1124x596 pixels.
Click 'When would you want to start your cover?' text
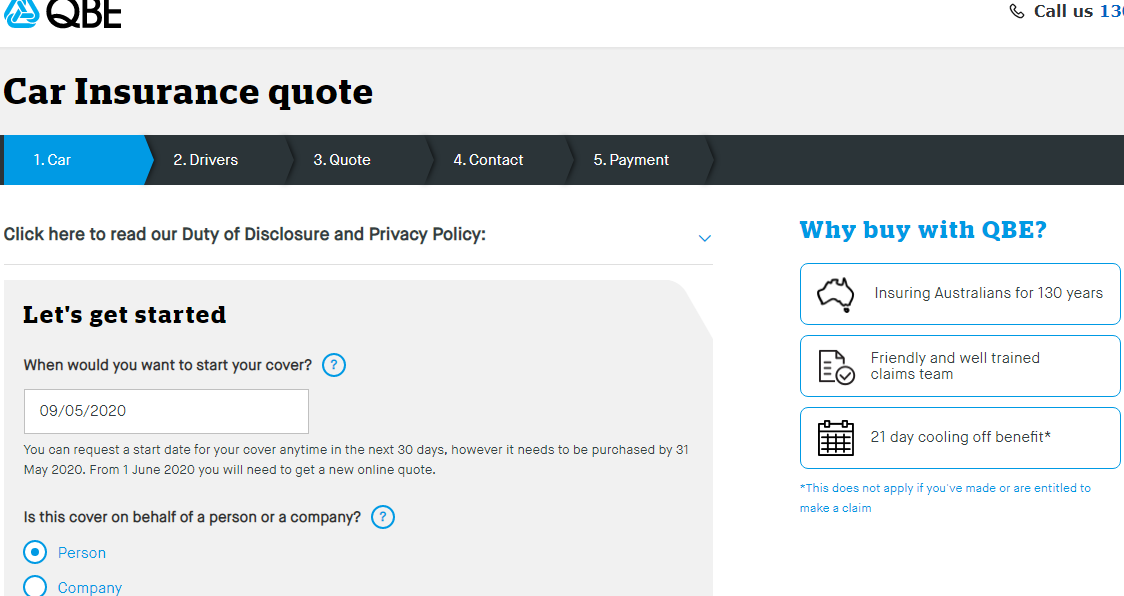pyautogui.click(x=168, y=365)
